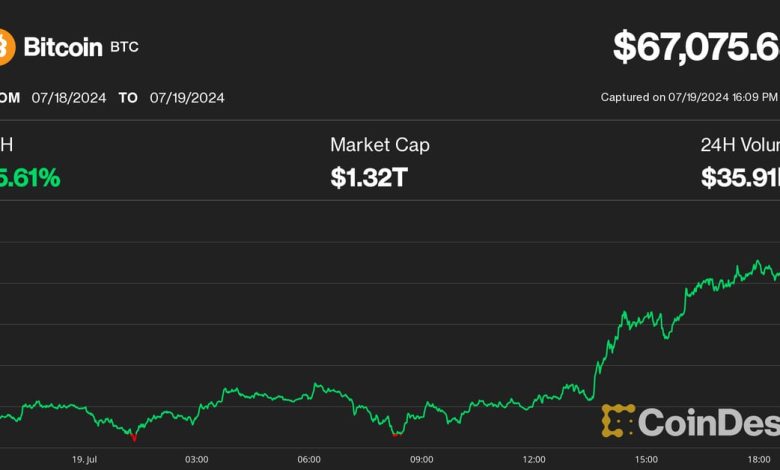Click the green 24H percentage change value

tap(30, 178)
